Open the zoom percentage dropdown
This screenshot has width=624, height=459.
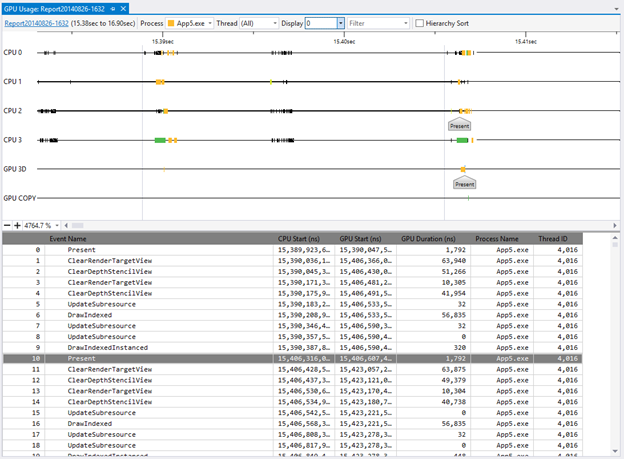57,225
